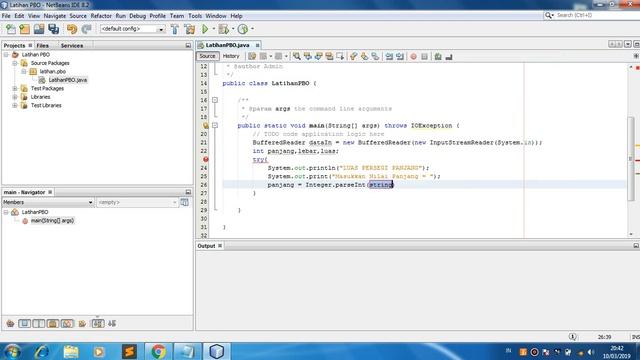Image resolution: width=640 pixels, height=360 pixels.
Task: Toggle Navigator Show Fields filter
Action: pyautogui.click(x=24, y=323)
